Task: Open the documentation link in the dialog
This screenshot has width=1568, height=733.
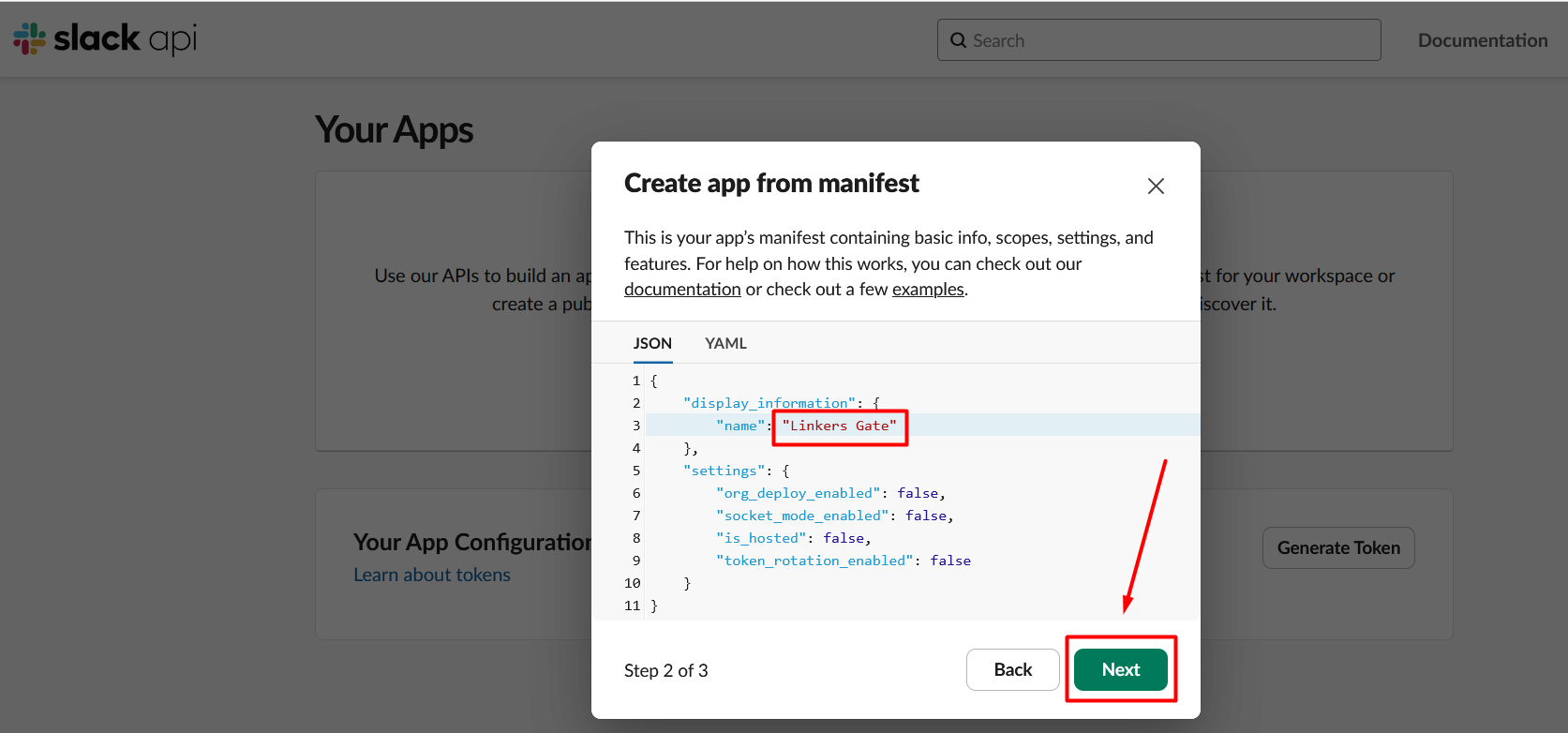Action: (682, 290)
